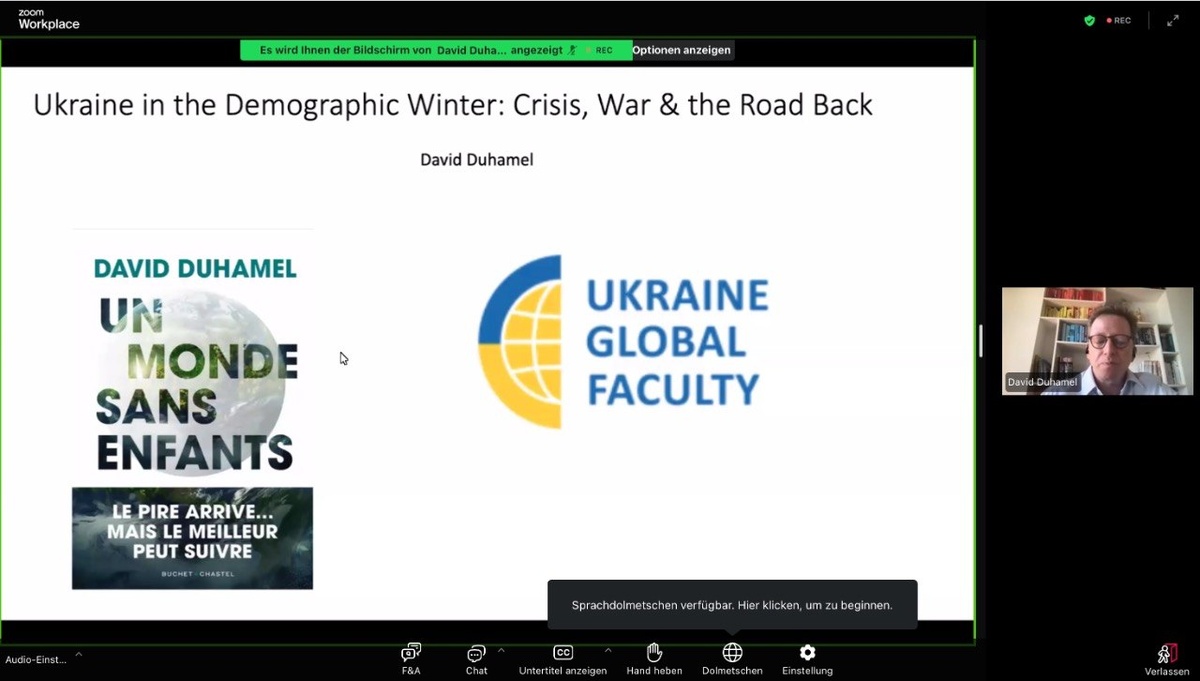1200x681 pixels.
Task: Click Optionen anzeigen in share bar
Action: pyautogui.click(x=682, y=50)
